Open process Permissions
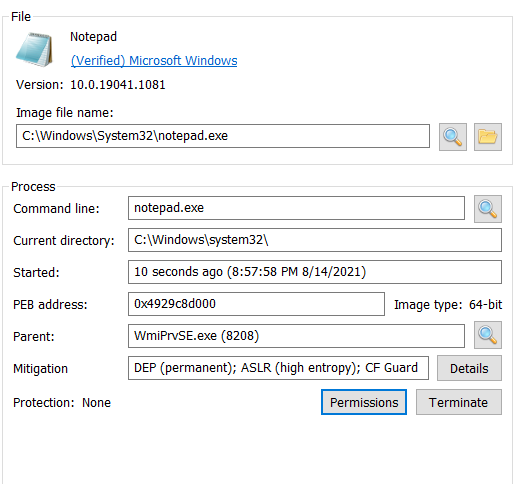 [364, 402]
